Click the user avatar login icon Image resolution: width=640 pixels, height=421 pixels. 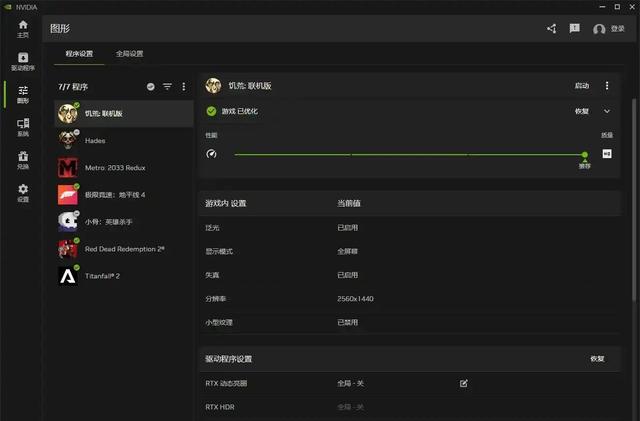click(599, 29)
